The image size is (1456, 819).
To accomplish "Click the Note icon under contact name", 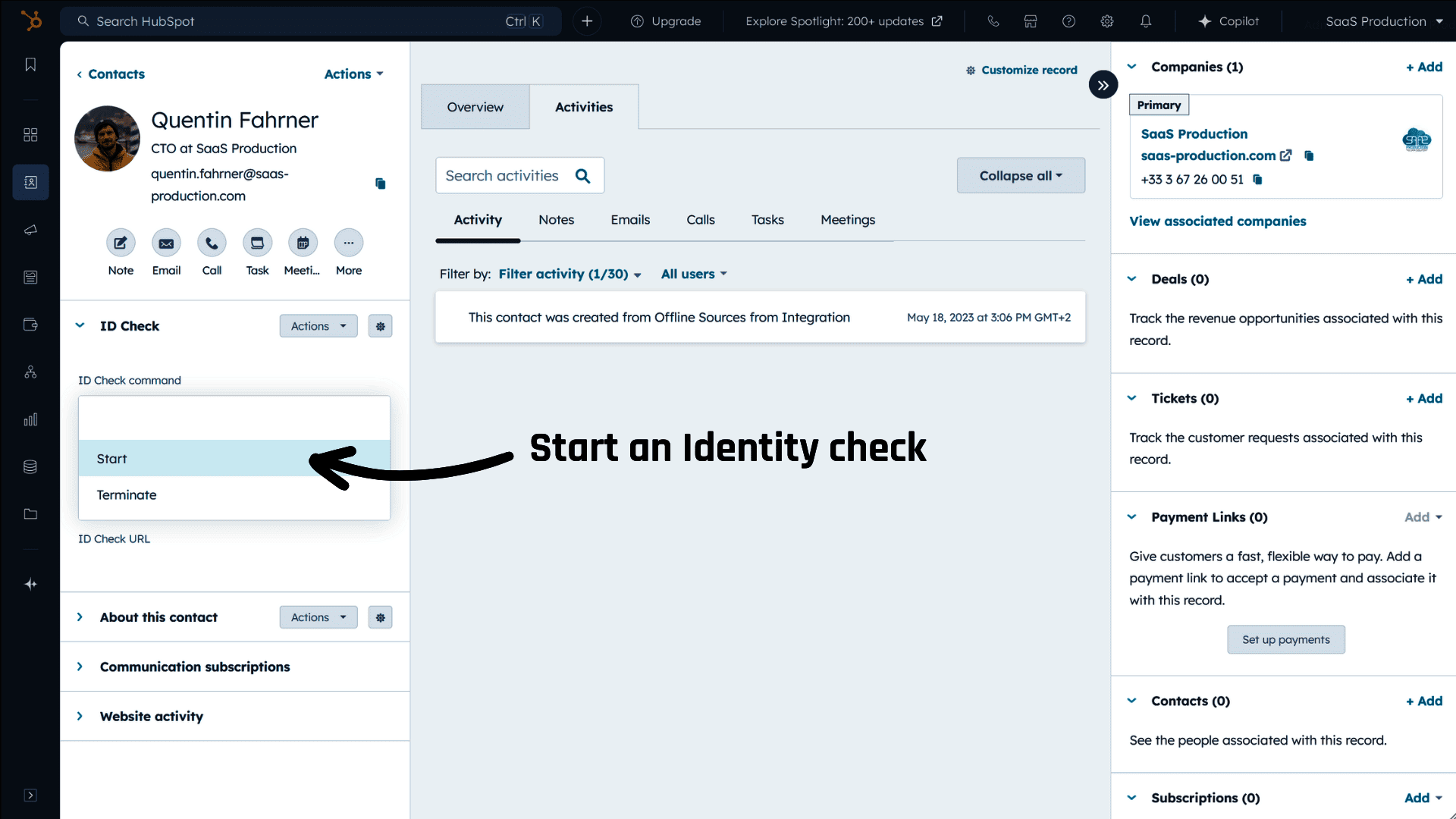I will 121,243.
